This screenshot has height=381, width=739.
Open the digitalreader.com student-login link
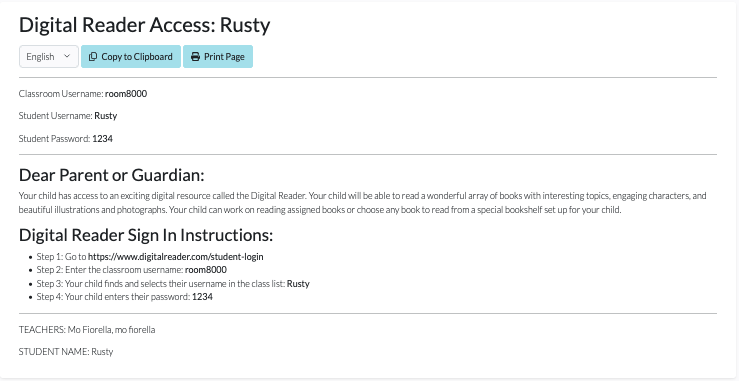coord(176,257)
